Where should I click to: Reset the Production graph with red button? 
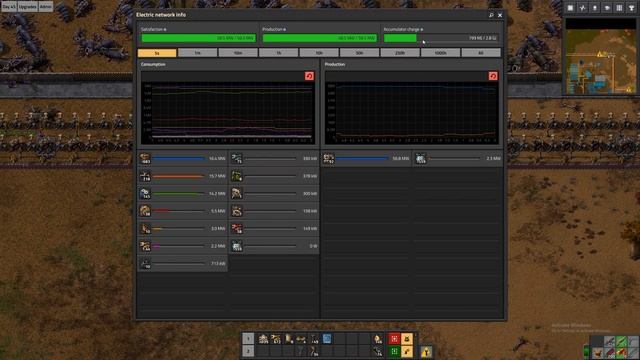tap(493, 76)
